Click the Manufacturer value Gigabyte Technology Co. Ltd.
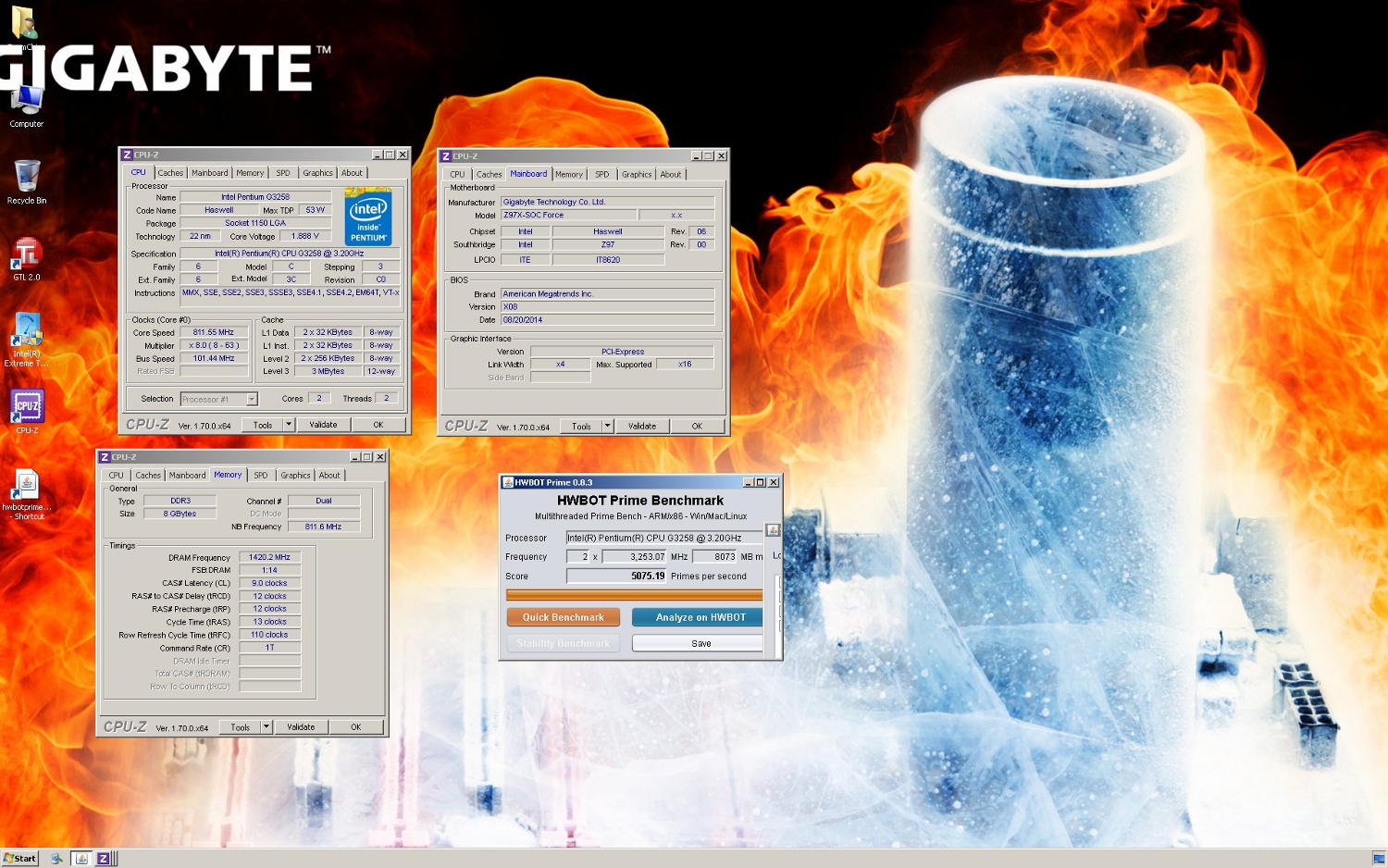 coord(607,202)
